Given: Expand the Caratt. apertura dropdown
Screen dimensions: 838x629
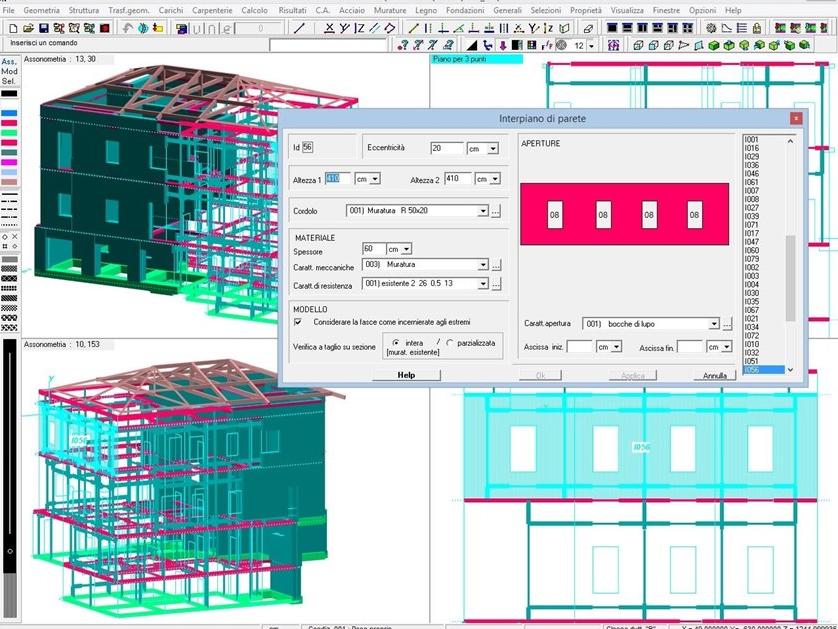Looking at the screenshot, I should point(714,324).
